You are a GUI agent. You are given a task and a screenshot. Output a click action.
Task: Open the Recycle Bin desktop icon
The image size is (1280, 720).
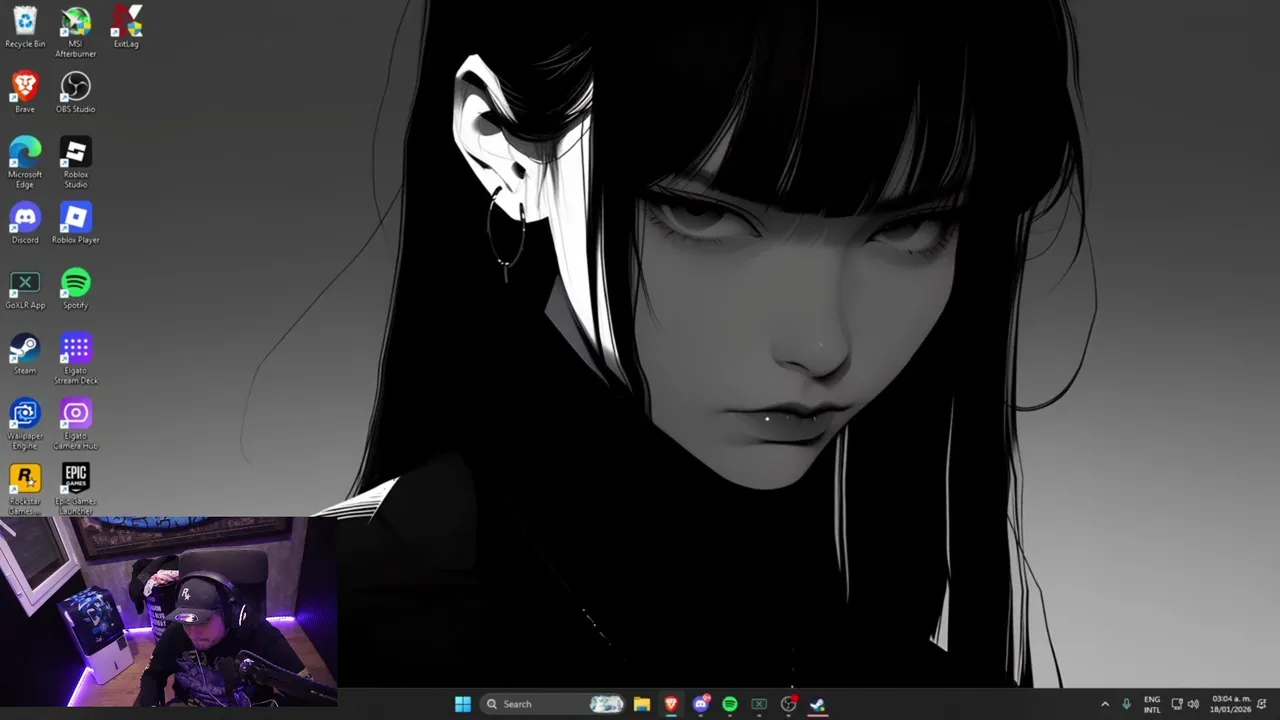coord(25,27)
